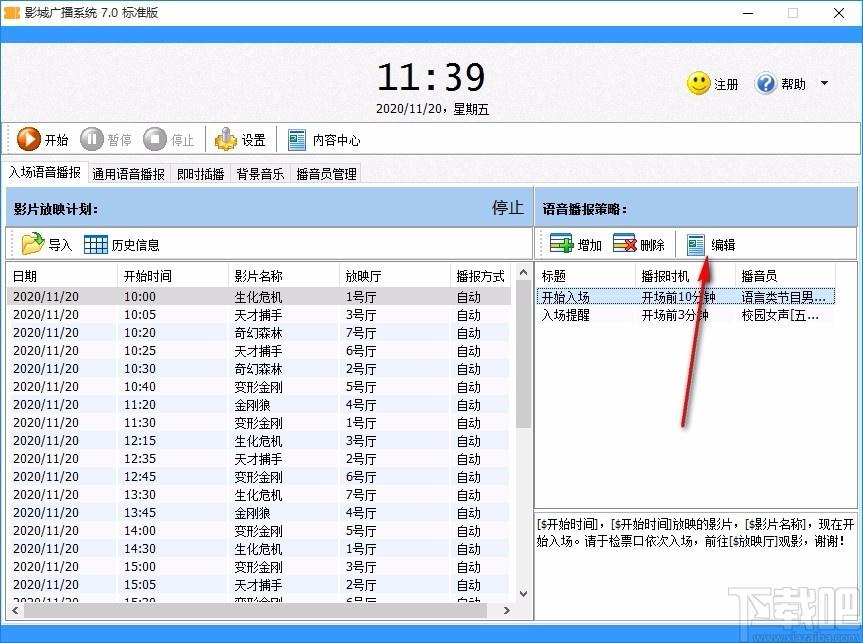Viewport: 863px width, 643px height.
Task: Select the 10:25 天才捕手 6号厅 row
Action: tap(259, 351)
